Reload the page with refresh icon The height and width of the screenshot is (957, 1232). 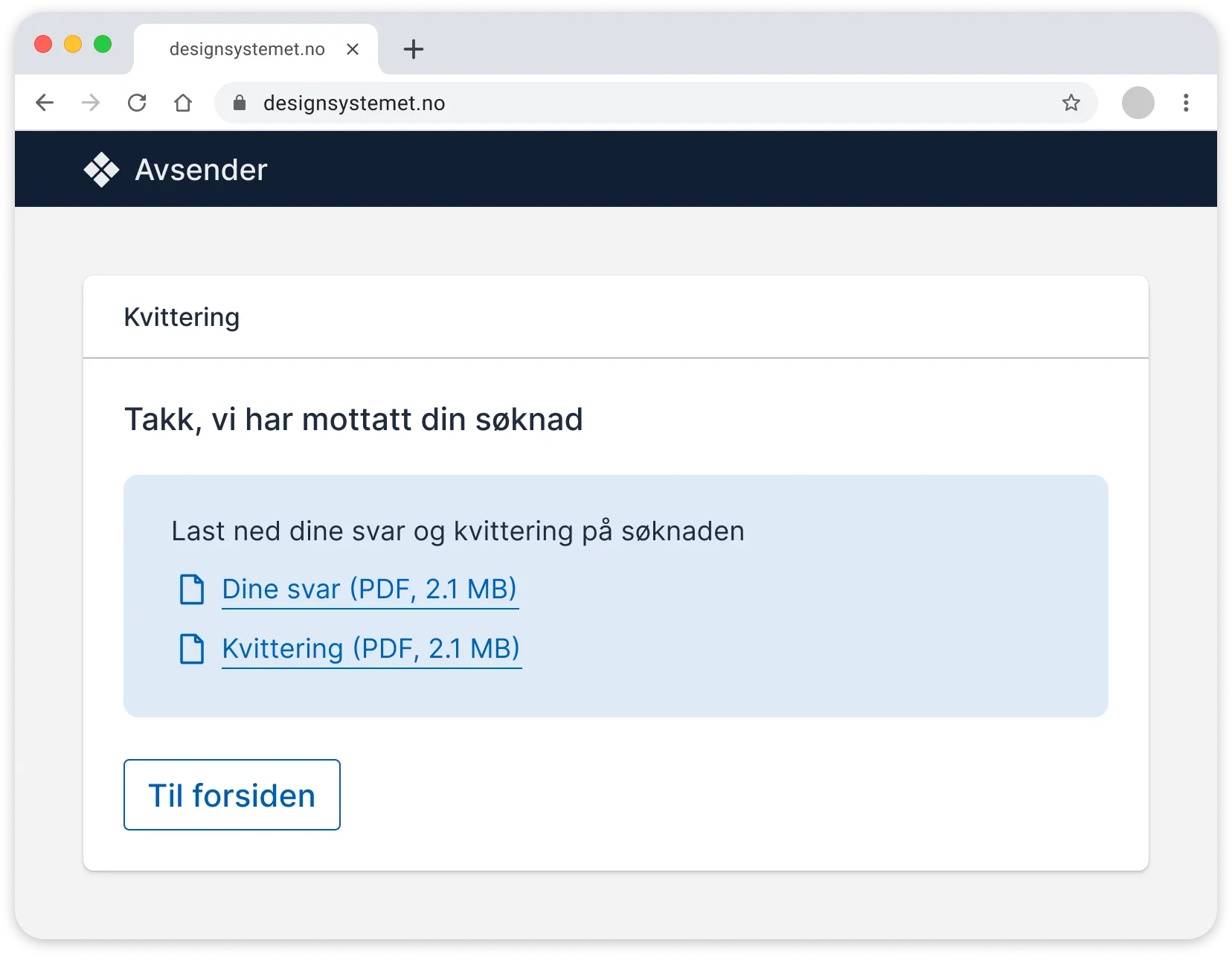click(x=137, y=103)
